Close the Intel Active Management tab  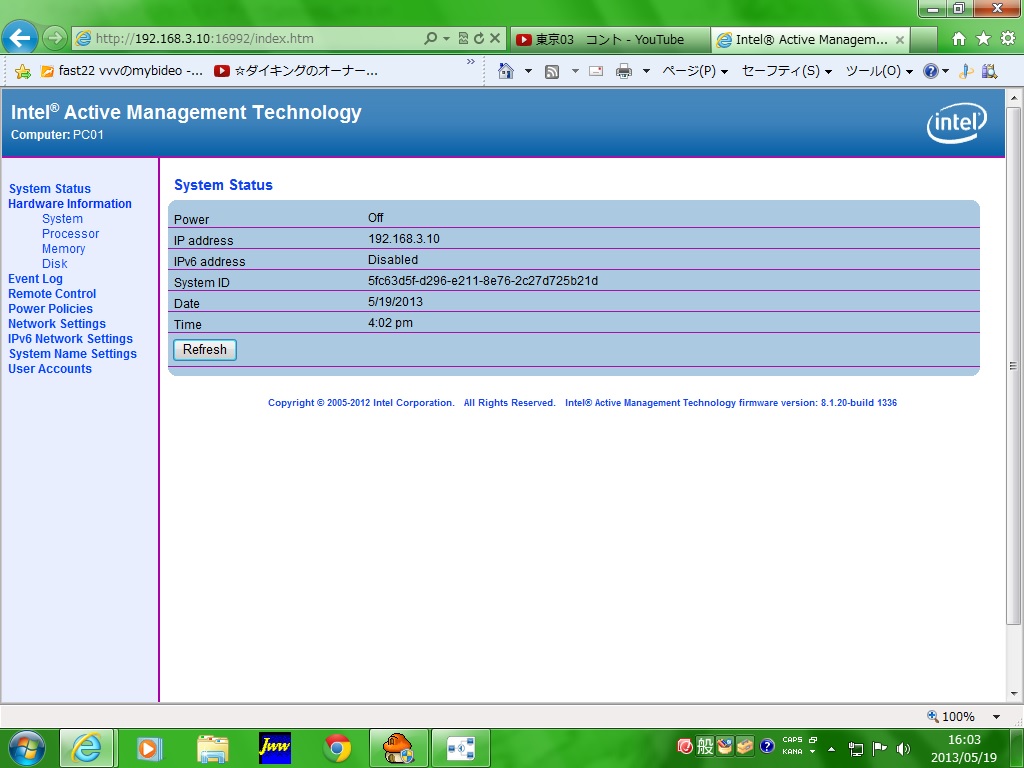click(899, 40)
